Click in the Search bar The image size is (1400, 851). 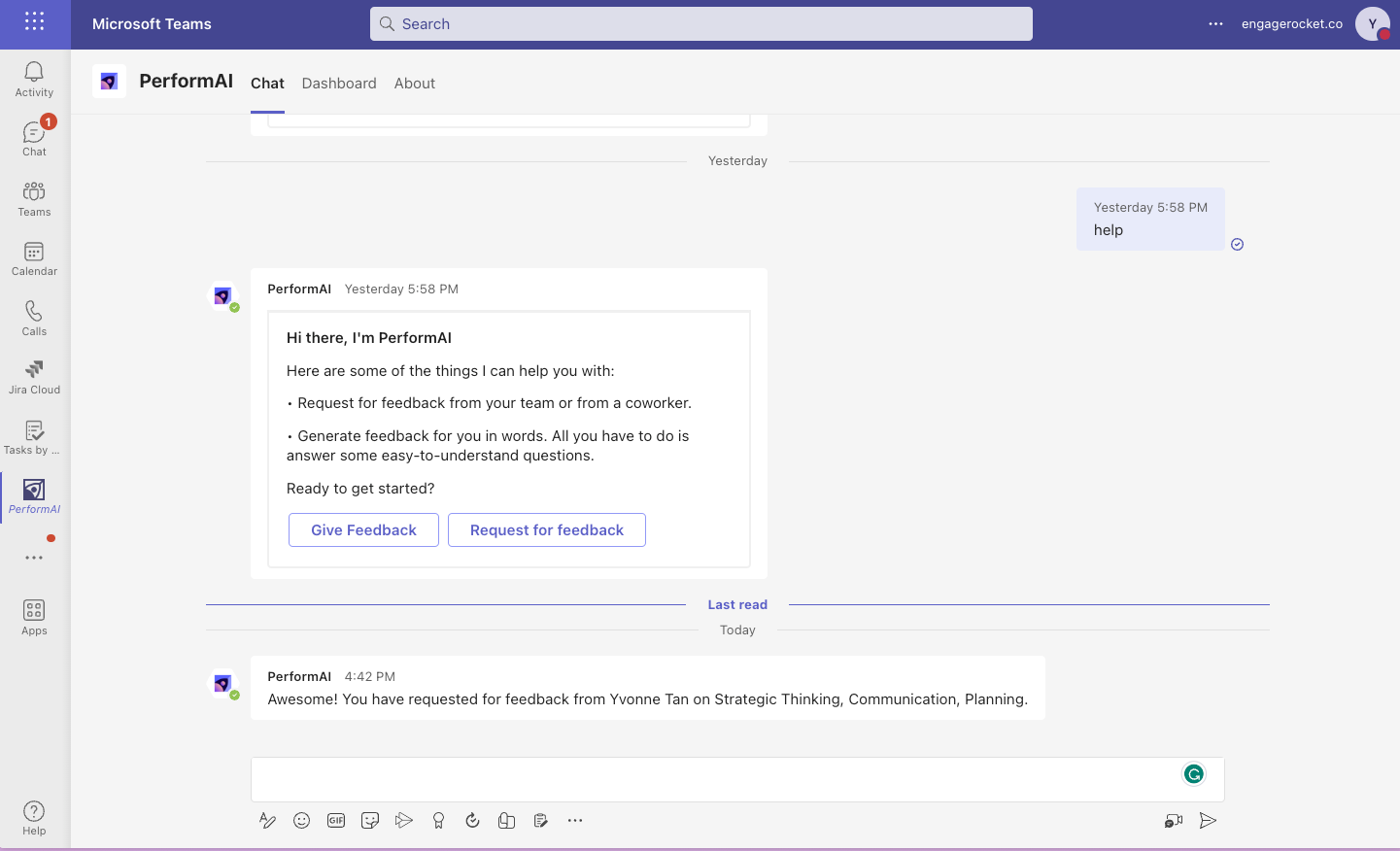[701, 24]
